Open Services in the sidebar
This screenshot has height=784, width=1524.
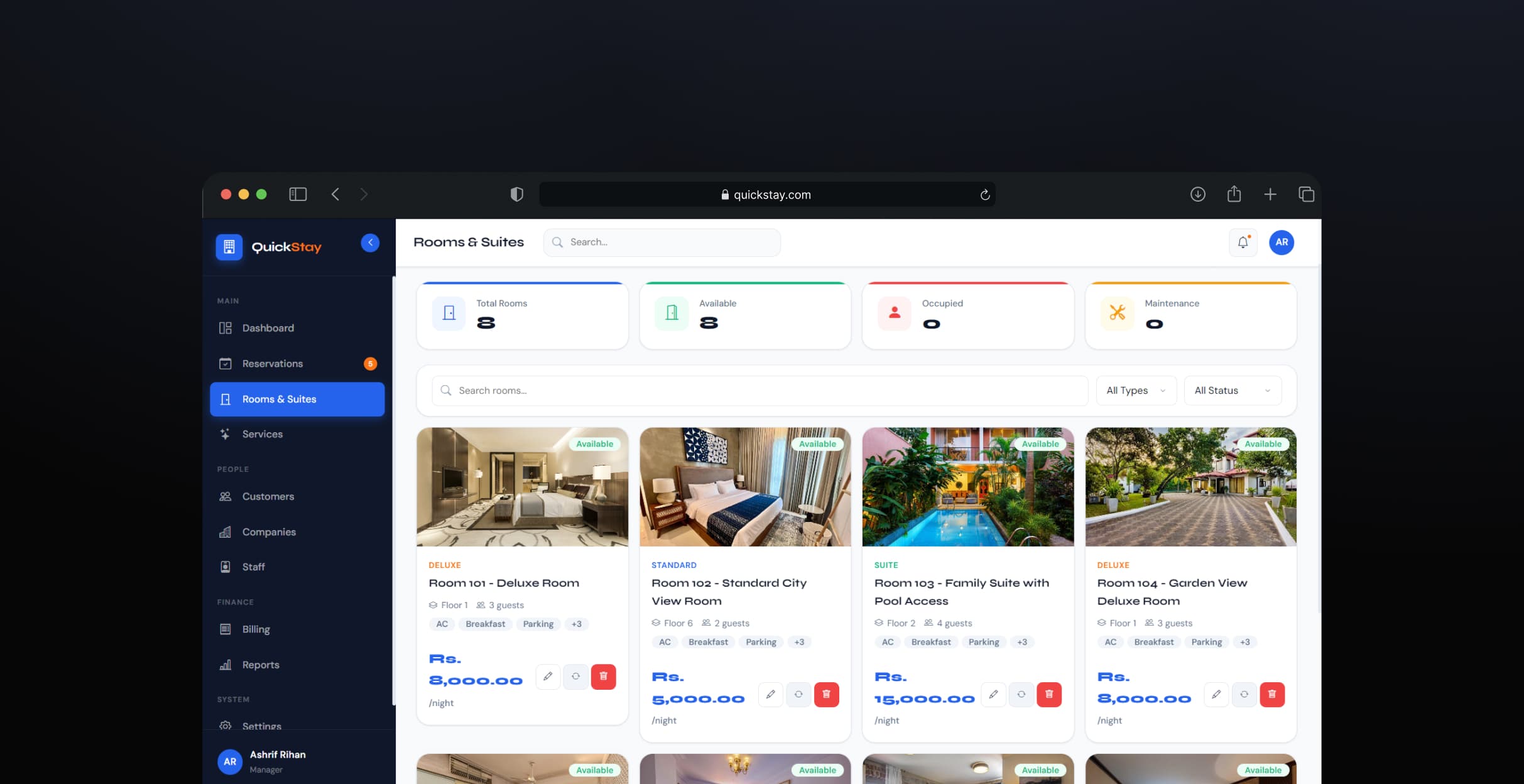[297, 434]
